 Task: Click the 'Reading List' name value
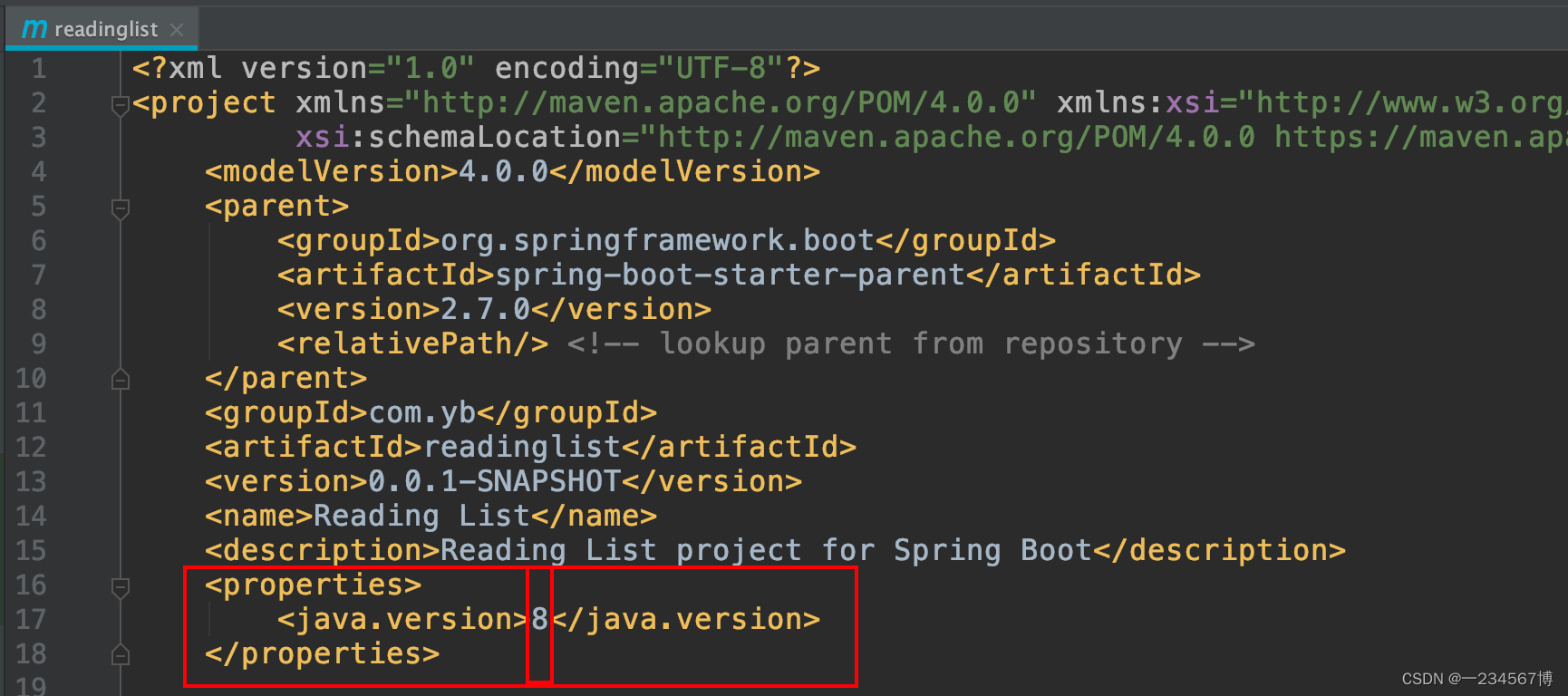pyautogui.click(x=421, y=517)
